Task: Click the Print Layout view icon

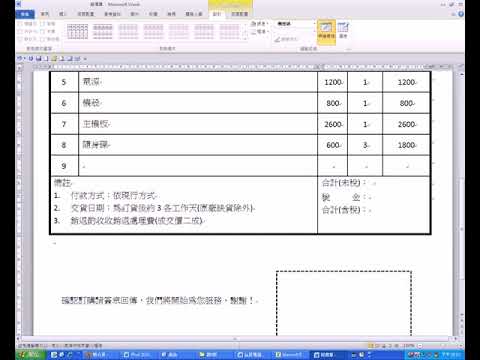Action: 370,346
